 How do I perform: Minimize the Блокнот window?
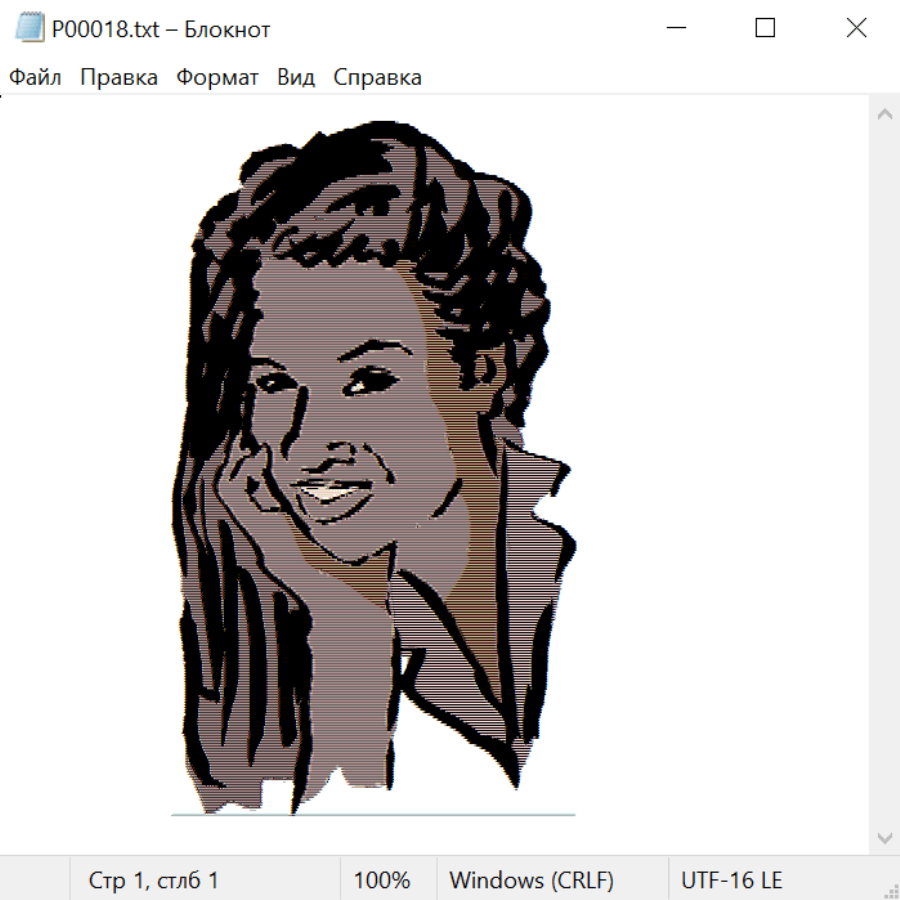click(x=675, y=29)
